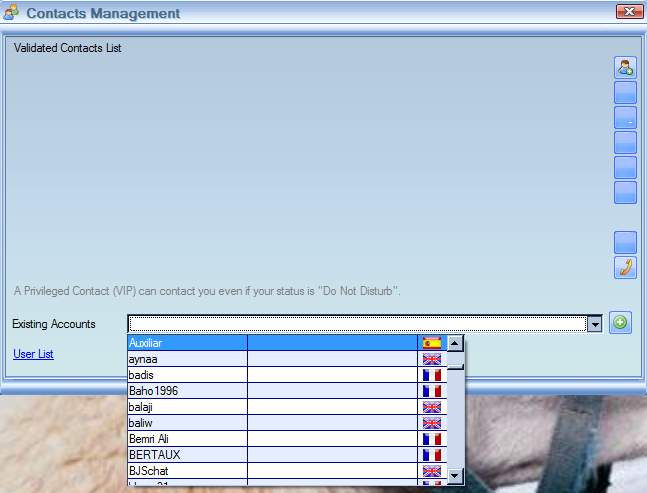Click the add contact icon button
647x493 pixels.
[625, 68]
